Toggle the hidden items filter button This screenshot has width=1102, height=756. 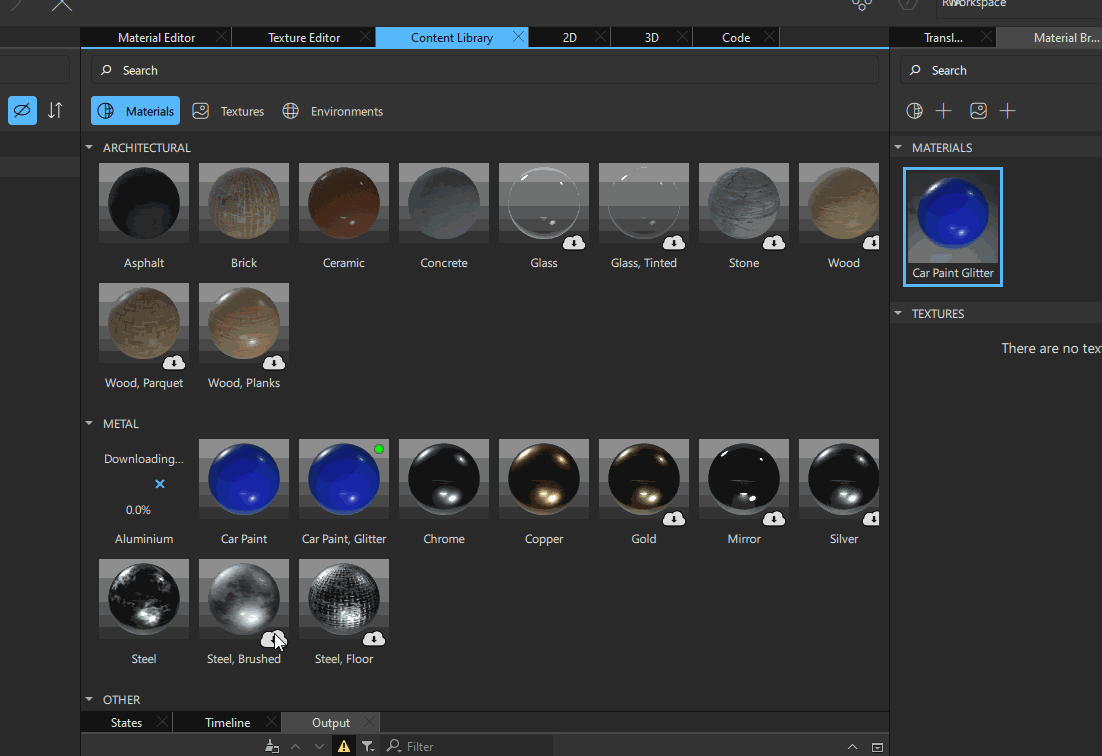click(x=22, y=110)
